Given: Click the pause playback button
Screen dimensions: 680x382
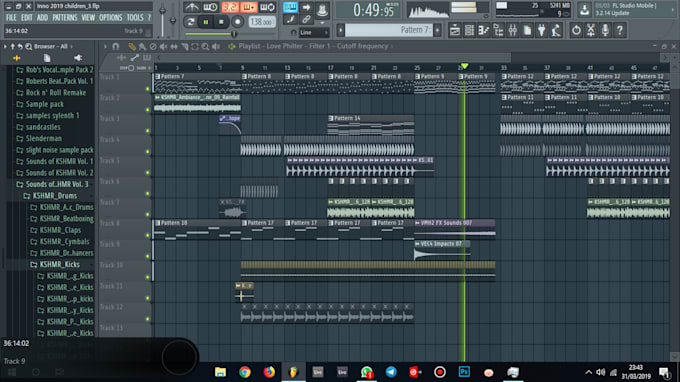Looking at the screenshot, I should tap(206, 22).
